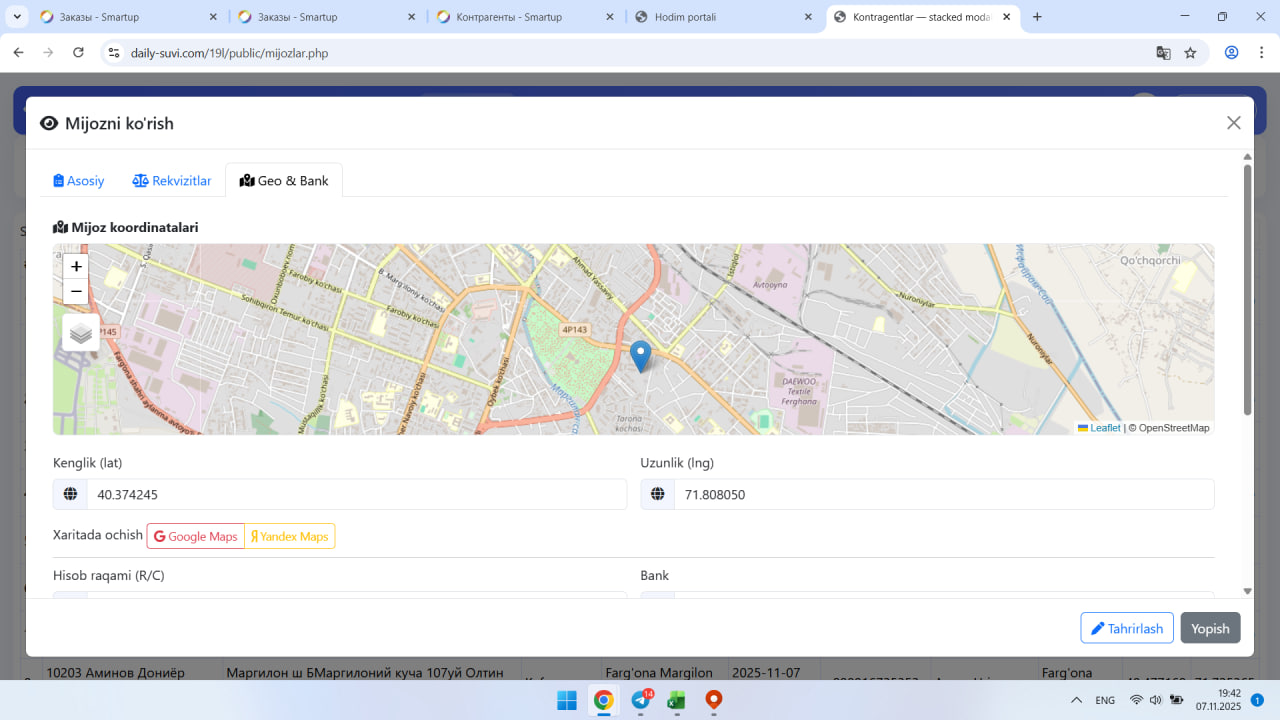The image size is (1280, 720).
Task: Reload the current page
Action: (79, 53)
